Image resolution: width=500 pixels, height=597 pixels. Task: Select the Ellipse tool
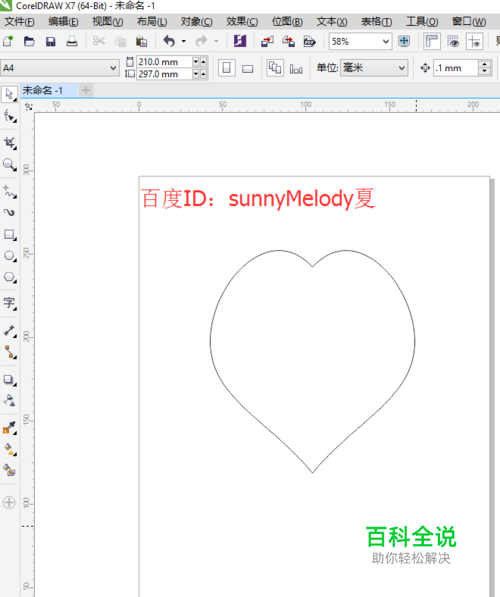(9, 255)
